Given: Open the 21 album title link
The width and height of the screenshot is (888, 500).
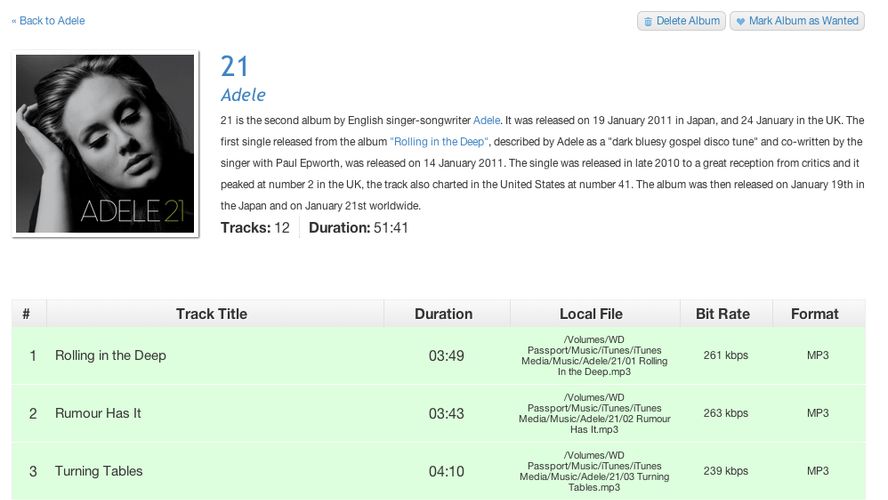Looking at the screenshot, I should pos(234,66).
